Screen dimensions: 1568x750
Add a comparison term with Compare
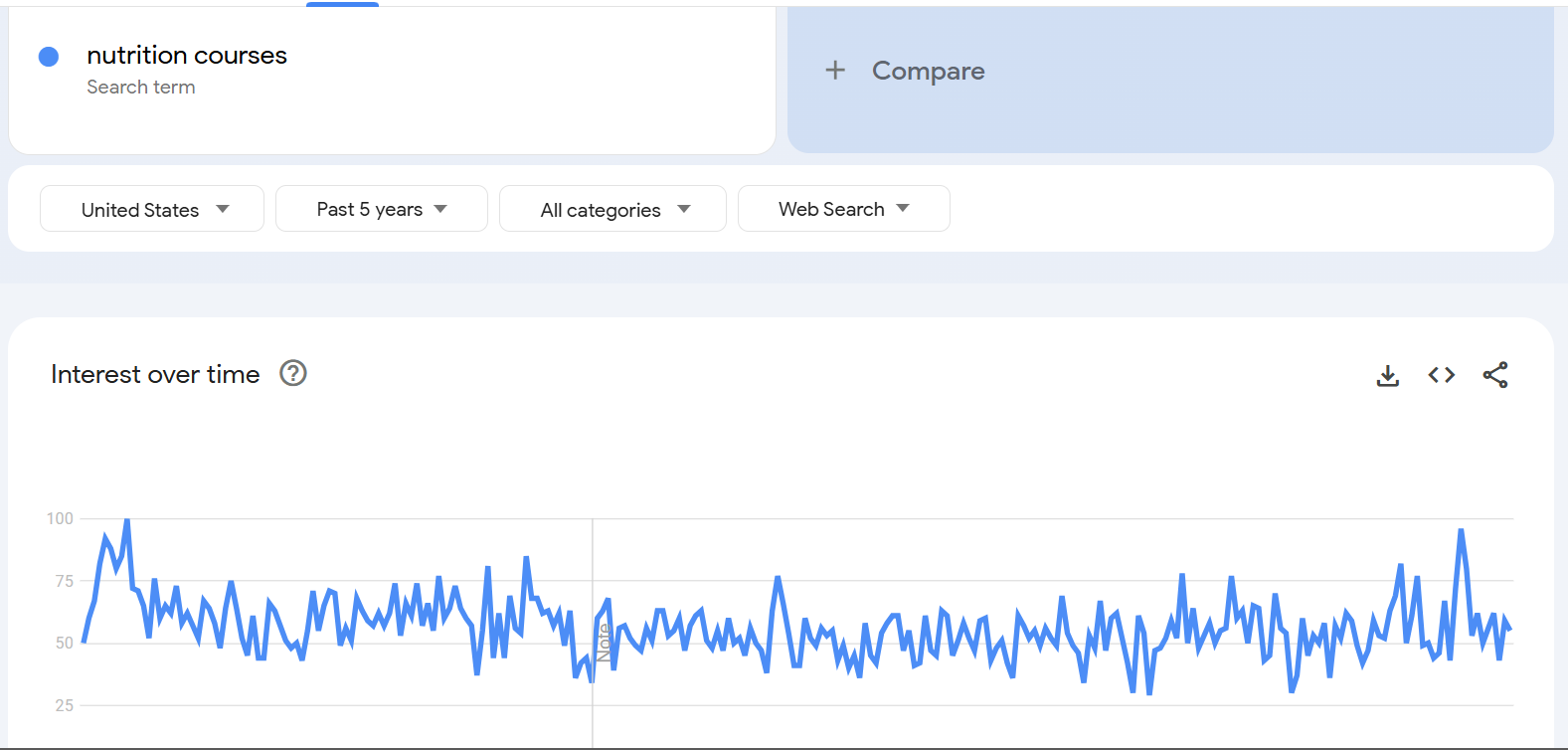pyautogui.click(x=1170, y=80)
